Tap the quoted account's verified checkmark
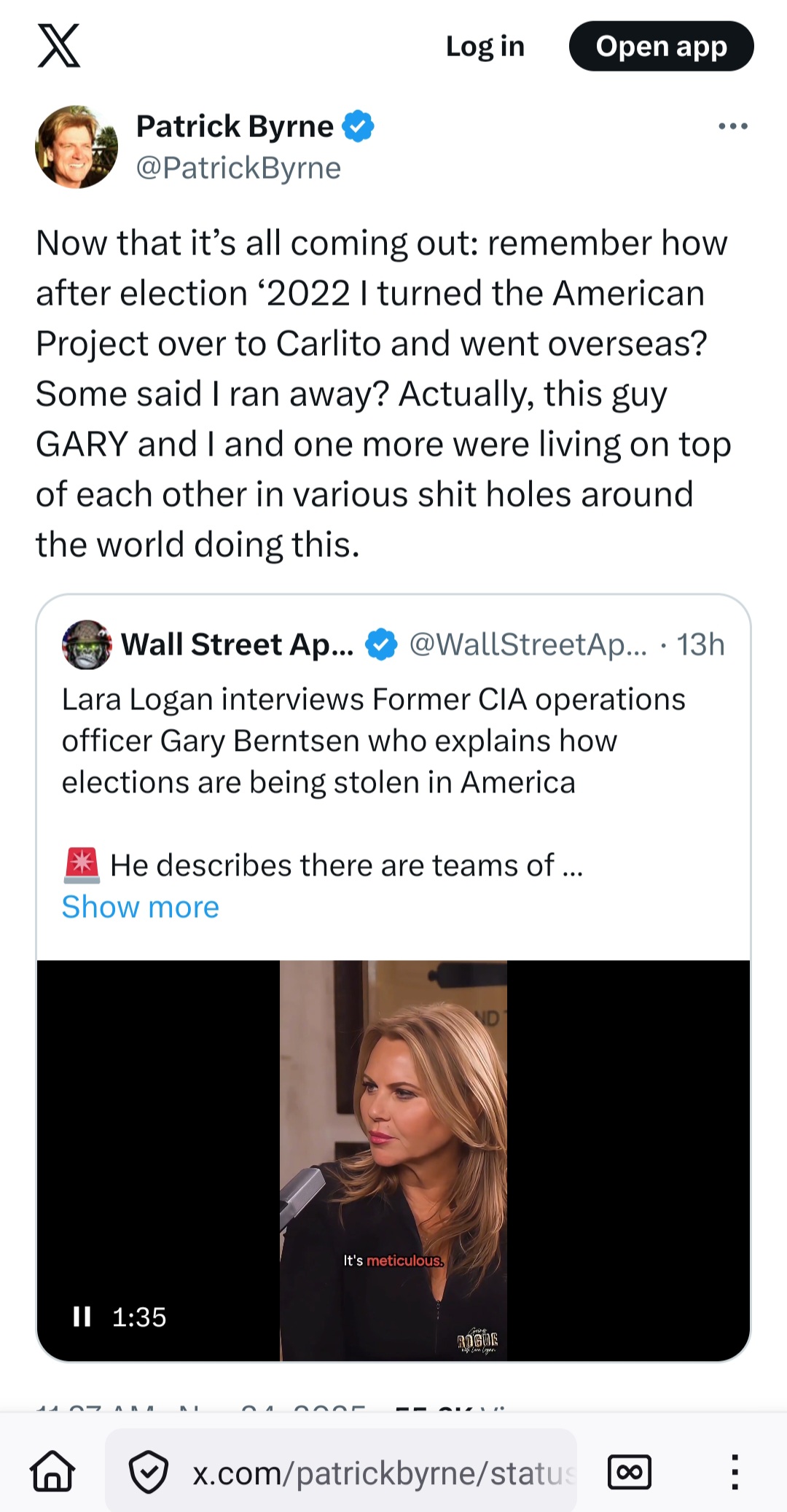 (x=381, y=644)
